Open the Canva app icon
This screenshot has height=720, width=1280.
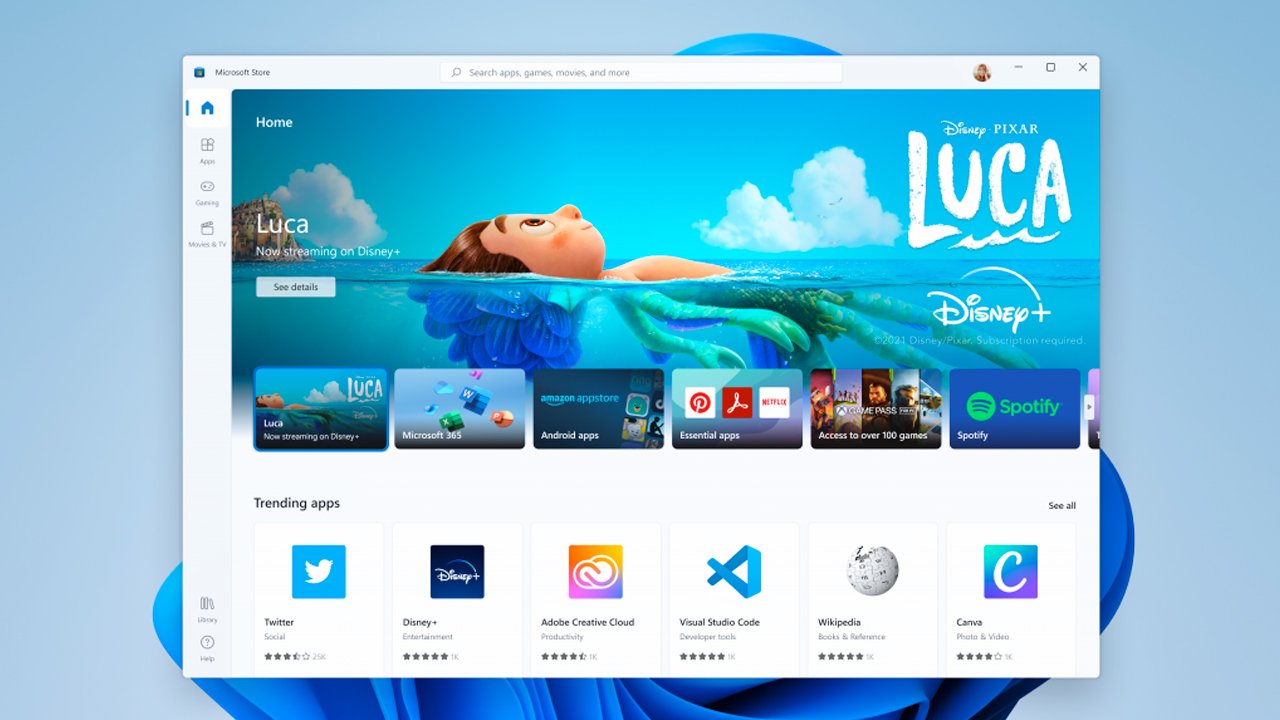pyautogui.click(x=1011, y=572)
